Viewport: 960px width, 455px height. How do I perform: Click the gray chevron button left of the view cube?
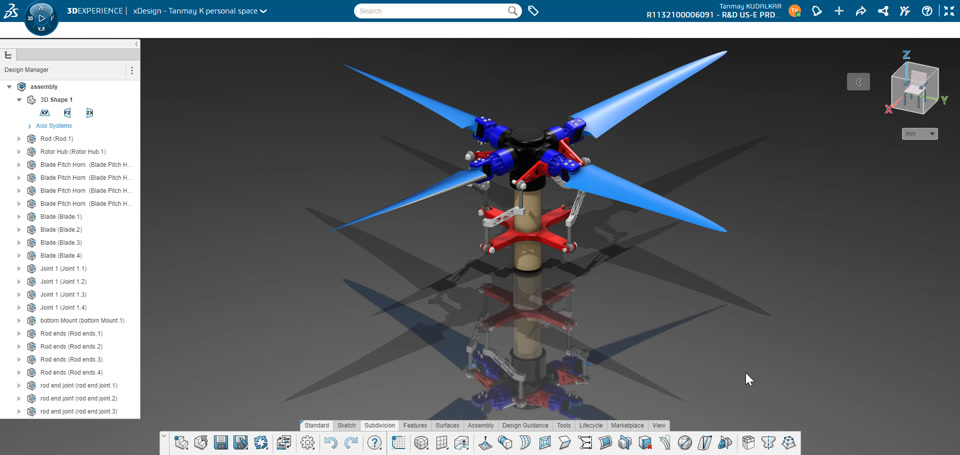pos(858,81)
